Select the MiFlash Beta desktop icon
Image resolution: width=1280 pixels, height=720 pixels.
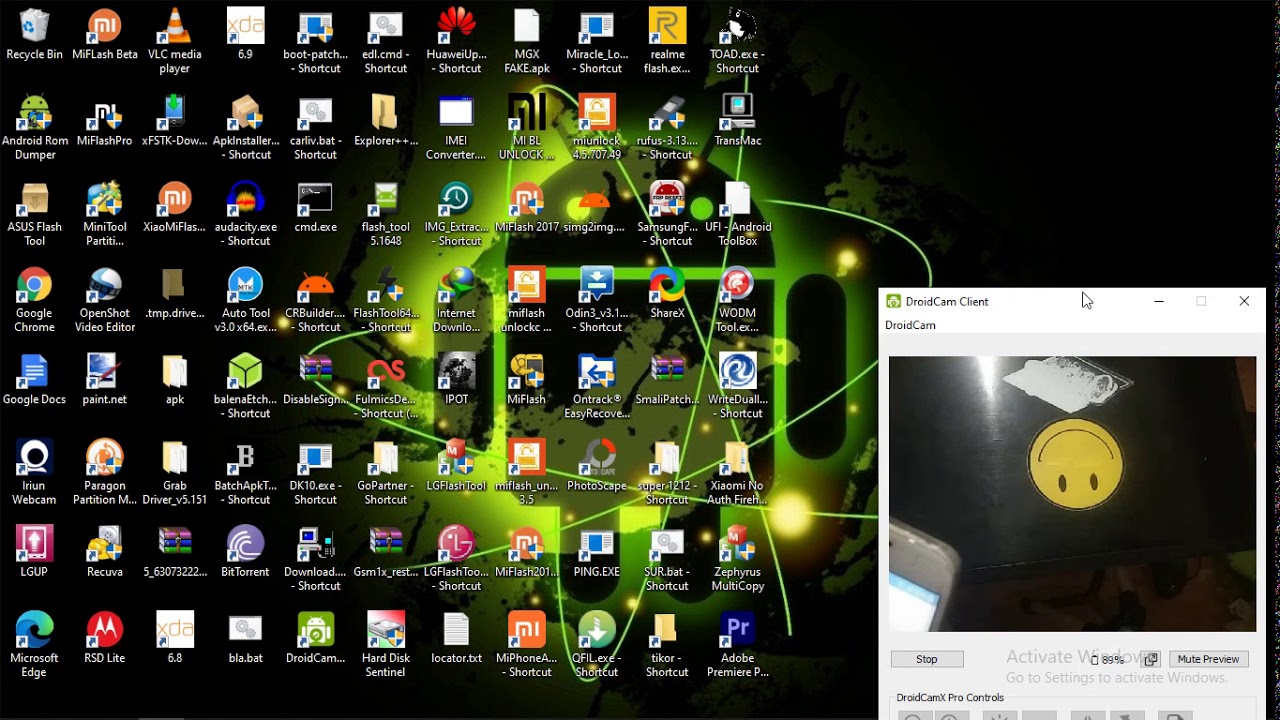[x=105, y=34]
